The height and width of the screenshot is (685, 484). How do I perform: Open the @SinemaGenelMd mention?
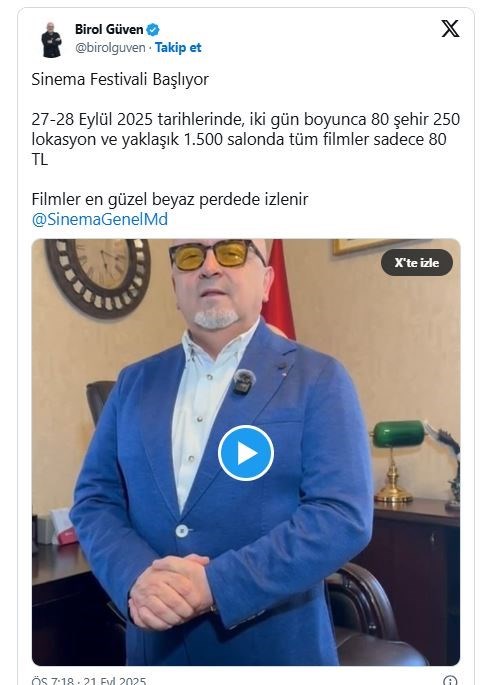click(100, 219)
